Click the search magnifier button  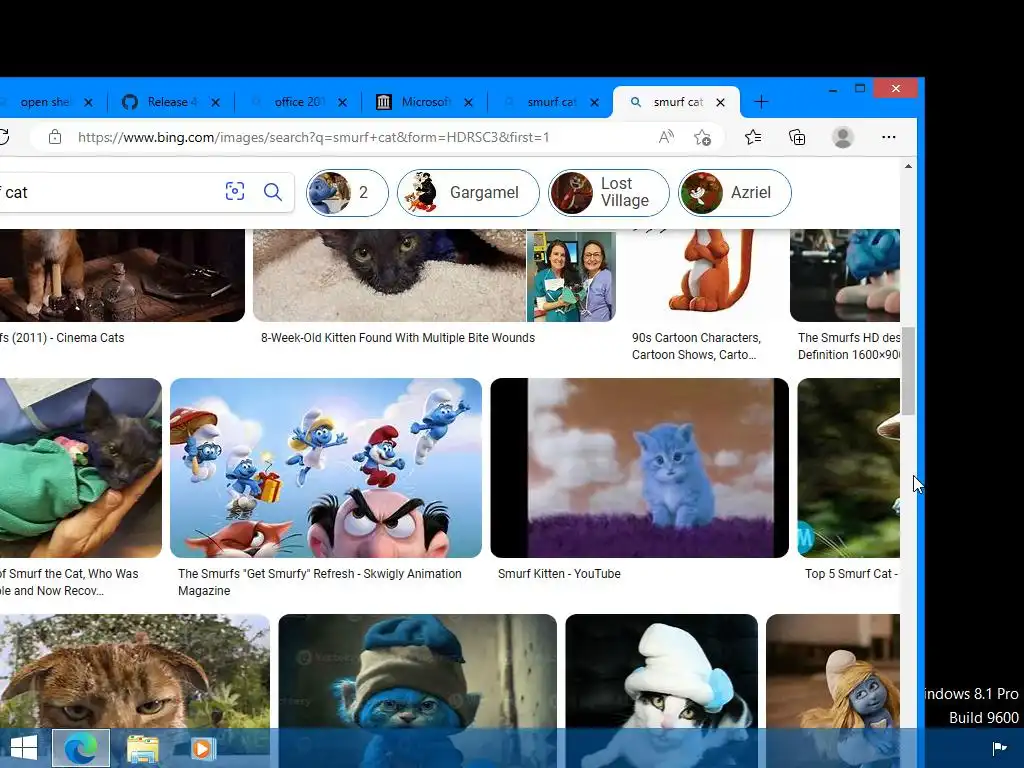273,191
